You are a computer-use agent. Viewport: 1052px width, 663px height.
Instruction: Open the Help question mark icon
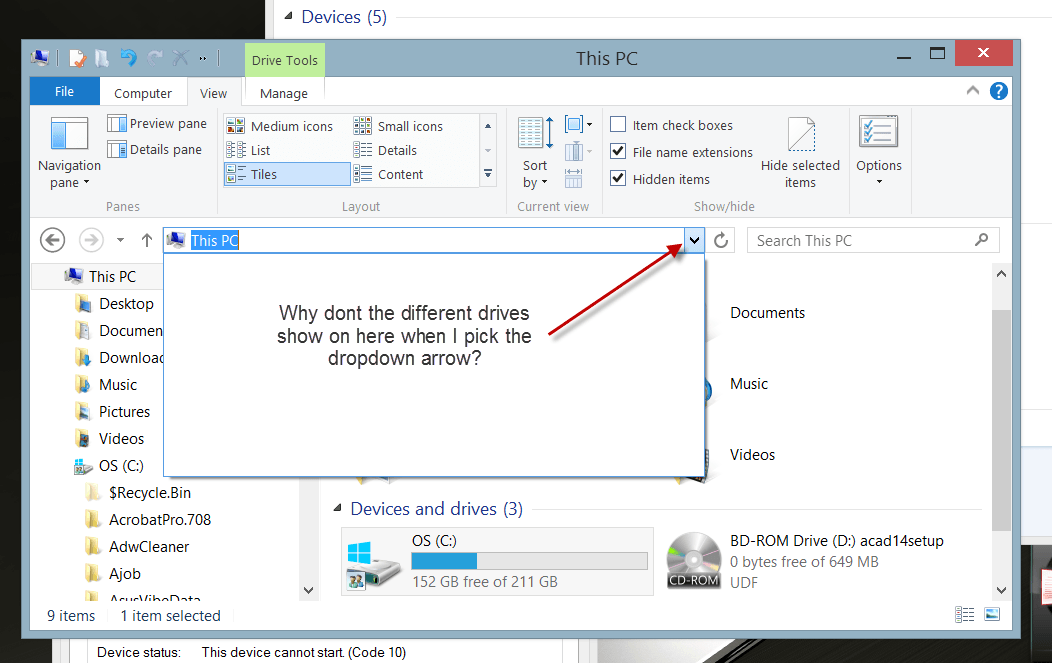click(998, 91)
